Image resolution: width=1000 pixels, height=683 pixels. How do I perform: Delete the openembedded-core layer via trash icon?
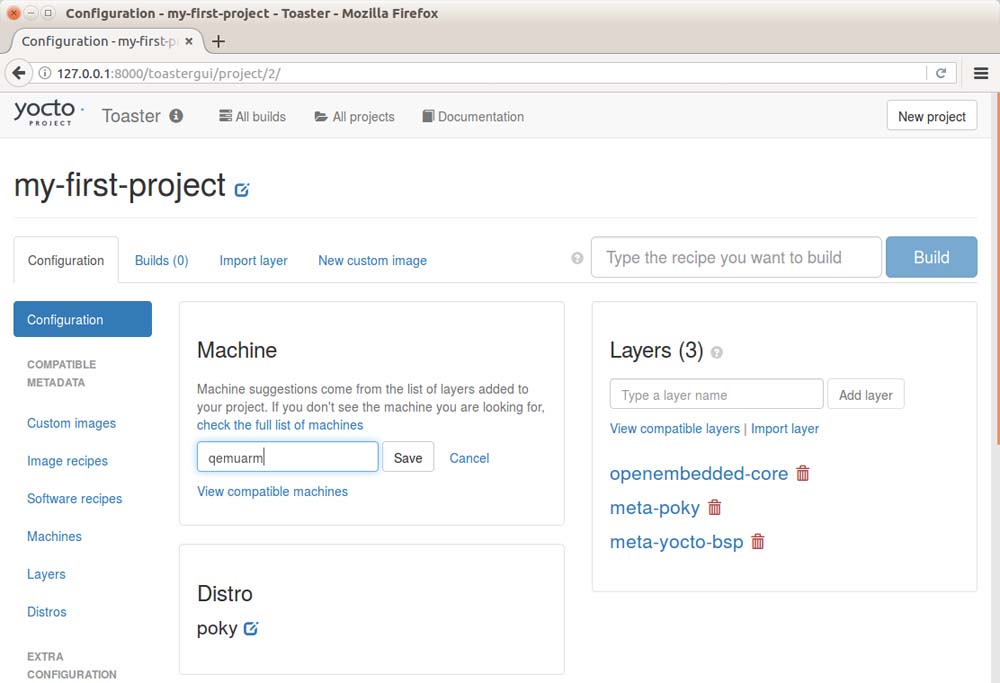click(803, 474)
